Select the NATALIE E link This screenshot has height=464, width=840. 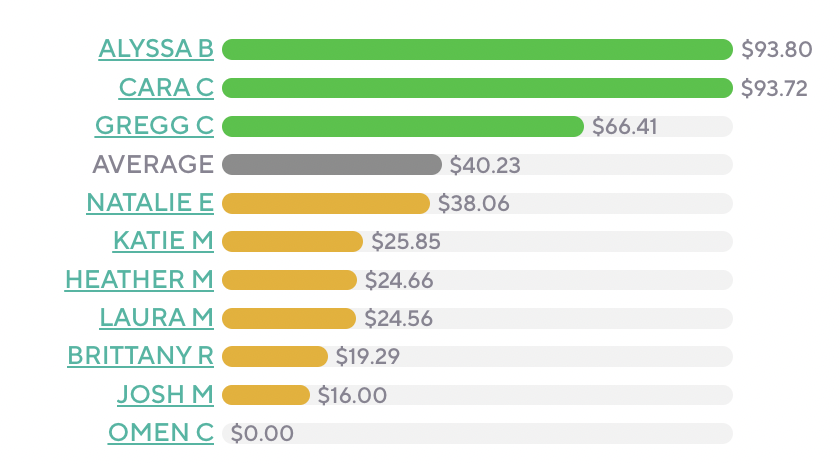point(150,203)
